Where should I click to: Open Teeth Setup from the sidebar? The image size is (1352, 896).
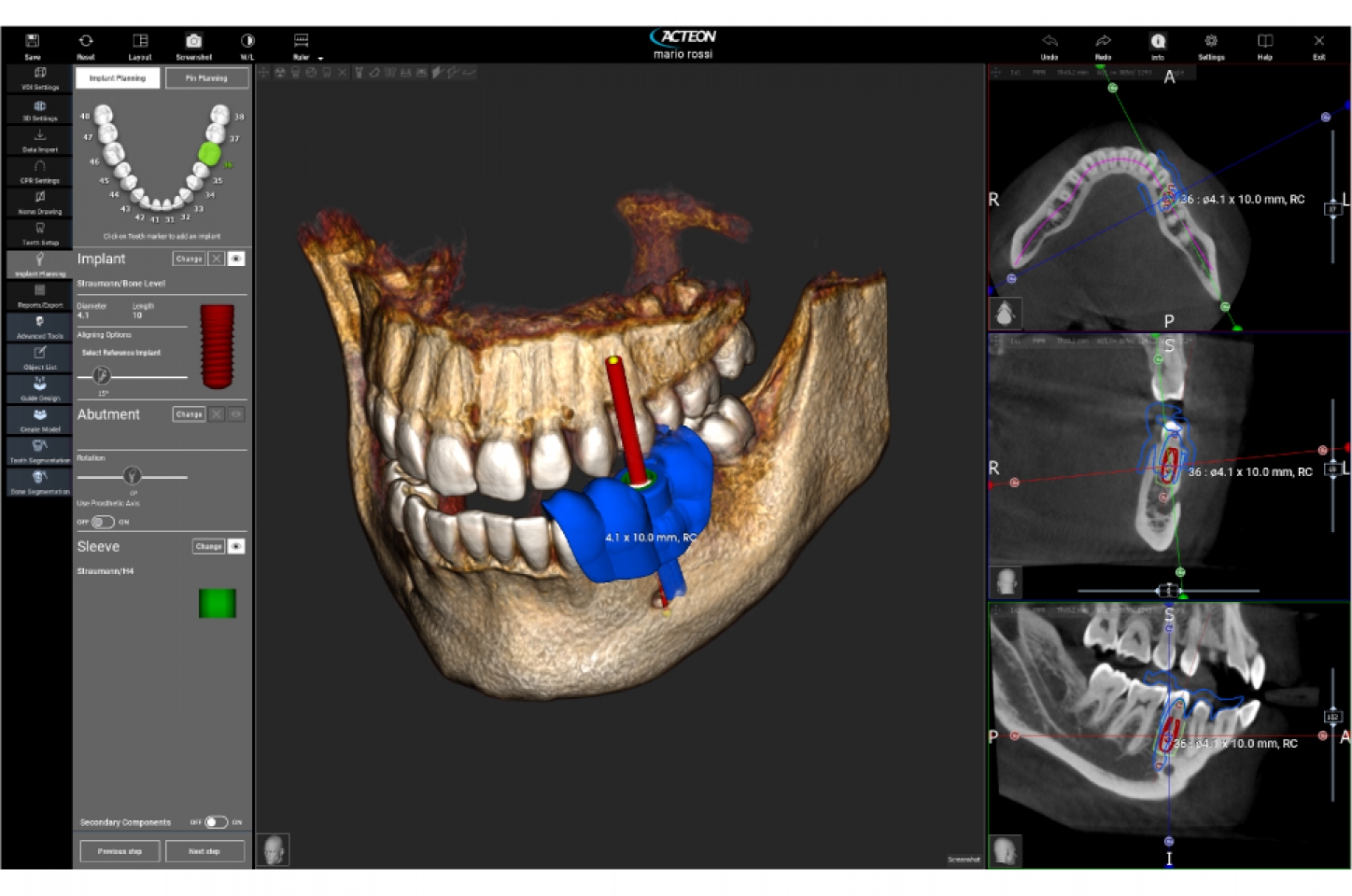point(39,233)
